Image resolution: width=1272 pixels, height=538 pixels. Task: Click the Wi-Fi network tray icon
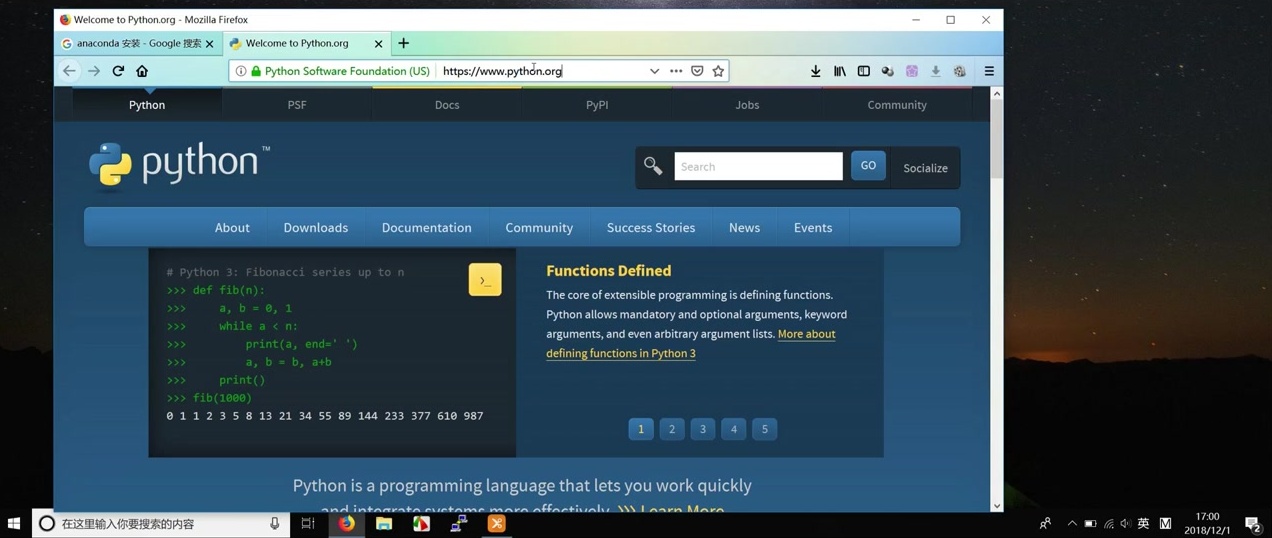pyautogui.click(x=1109, y=523)
